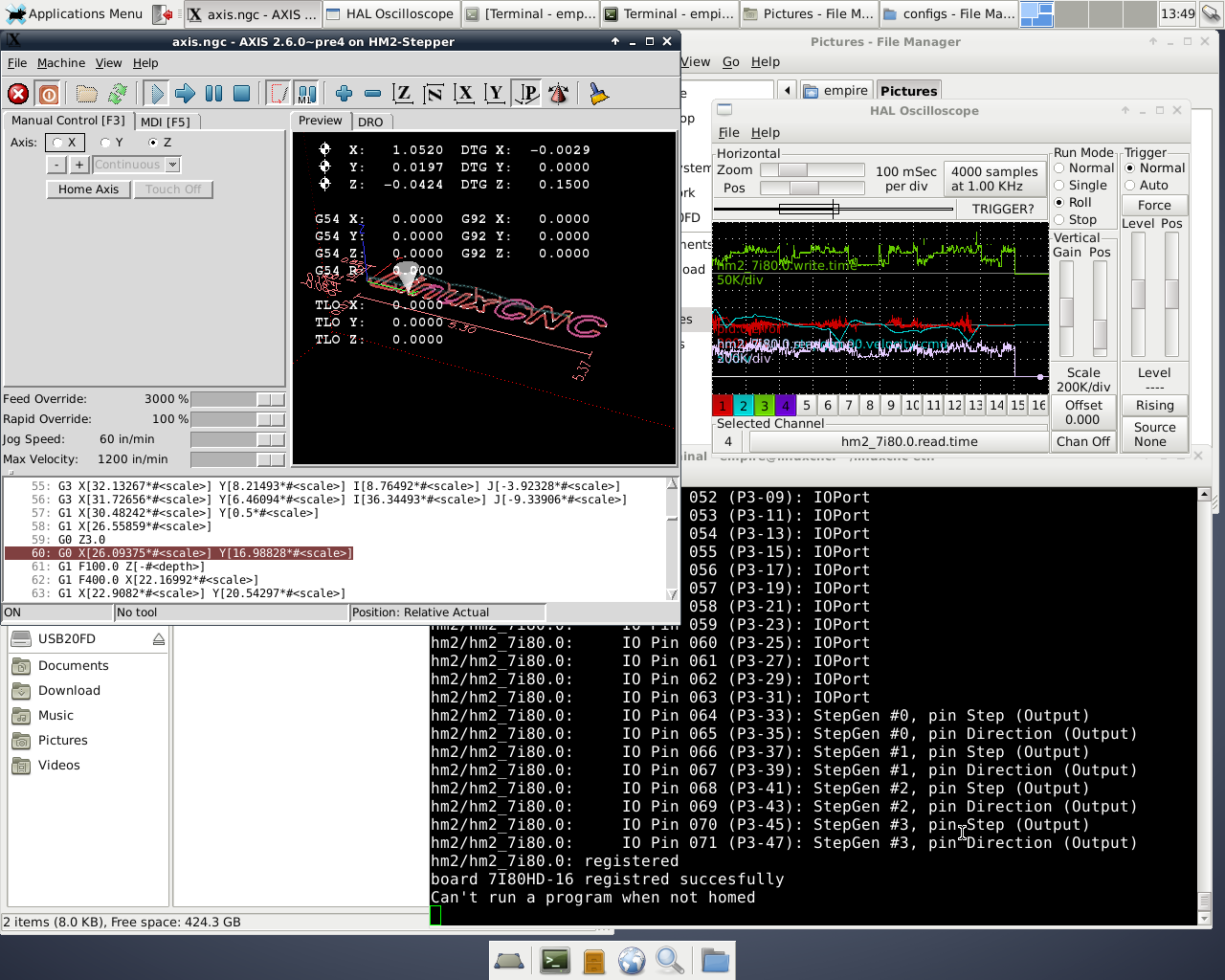Set oscilloscope Run Mode to Single
Screen dimensions: 1225x980
1080,186
